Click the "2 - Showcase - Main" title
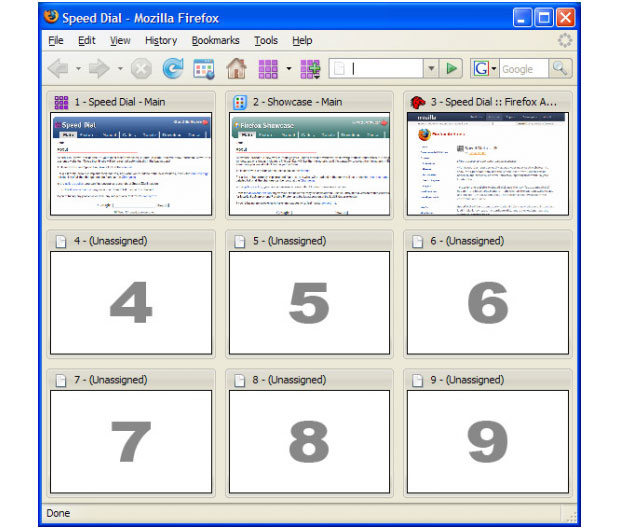Screen dimensions: 620x530 297,102
